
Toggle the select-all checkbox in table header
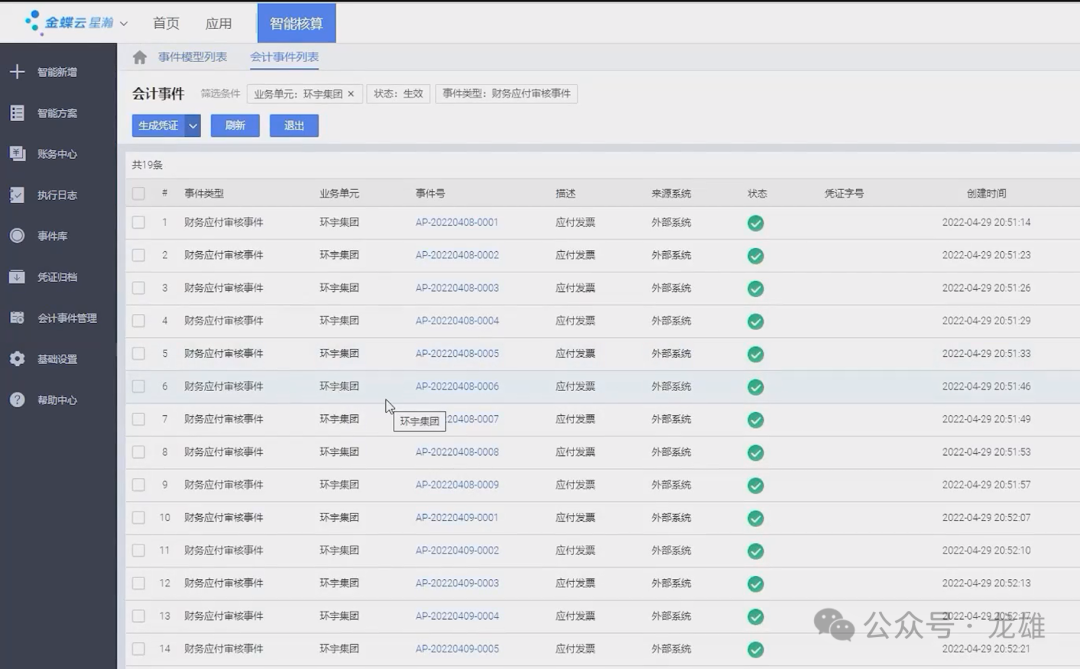pyautogui.click(x=138, y=193)
